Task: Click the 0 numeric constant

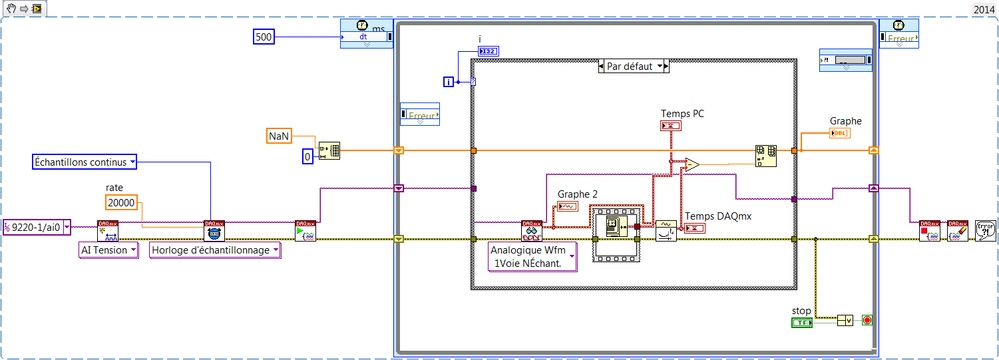Action: (307, 156)
